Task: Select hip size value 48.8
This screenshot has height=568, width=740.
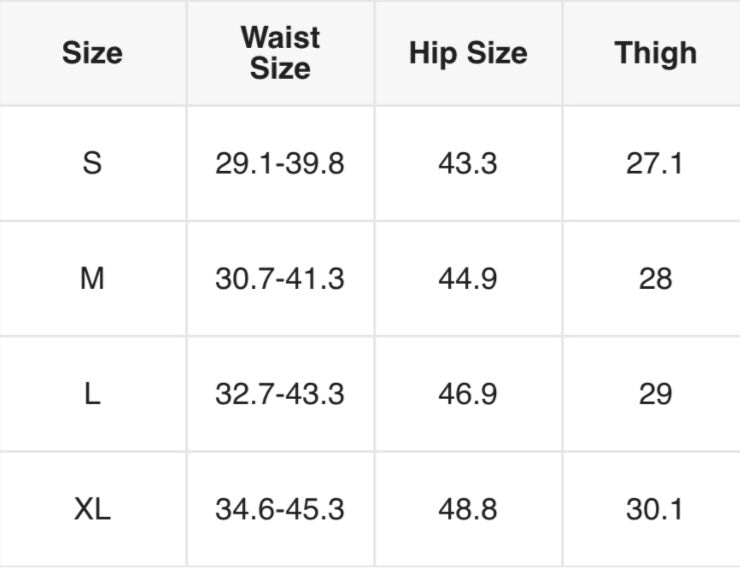Action: point(467,510)
